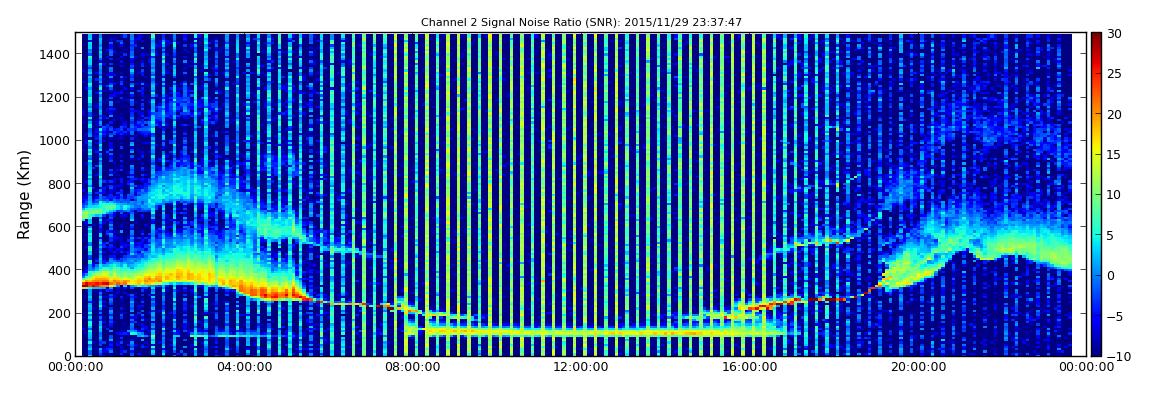1150x407 pixels.
Task: Click the colorbar value −10
Action: 1118,356
